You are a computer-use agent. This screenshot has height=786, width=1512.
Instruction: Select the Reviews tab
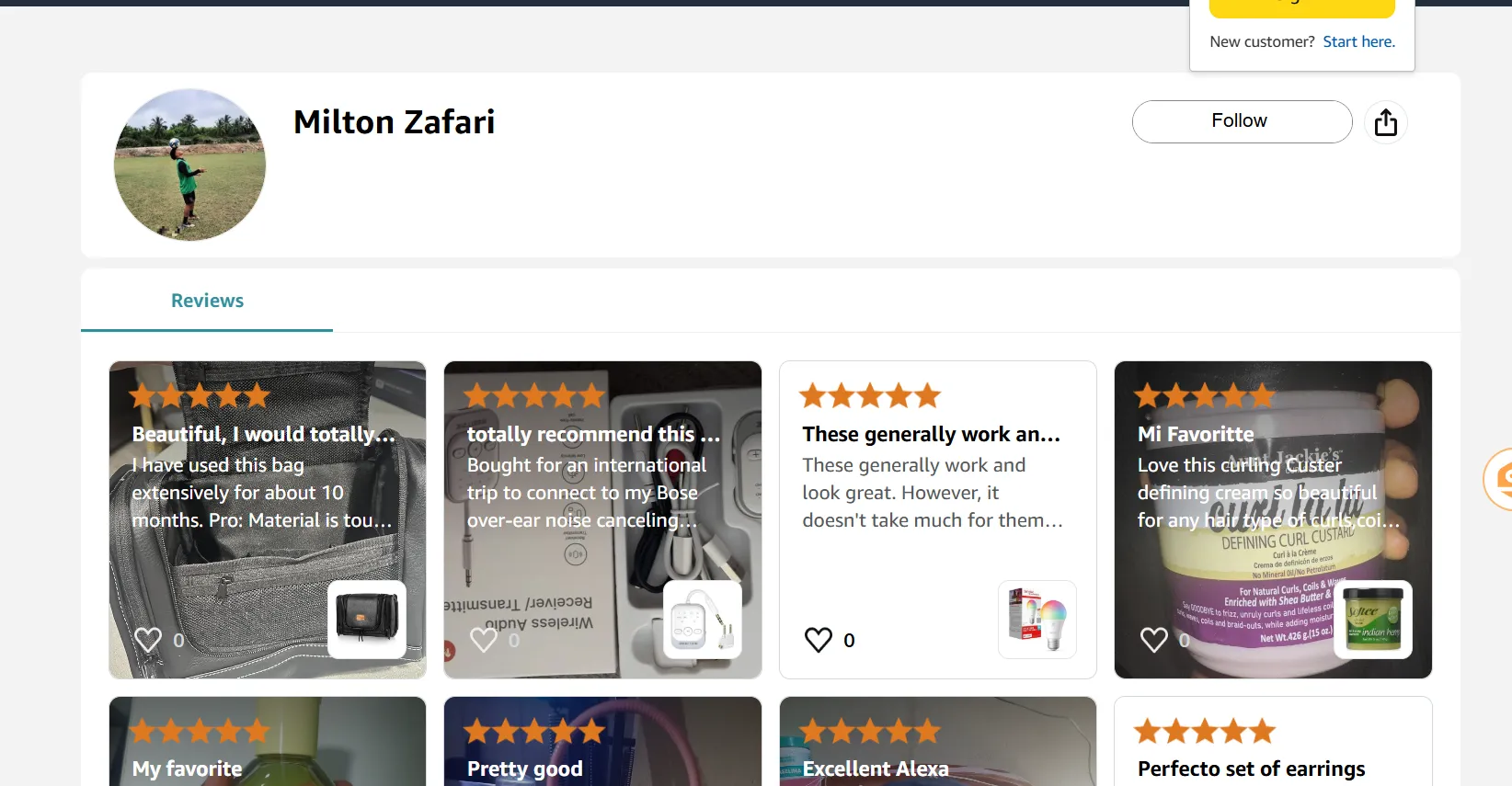click(x=207, y=301)
